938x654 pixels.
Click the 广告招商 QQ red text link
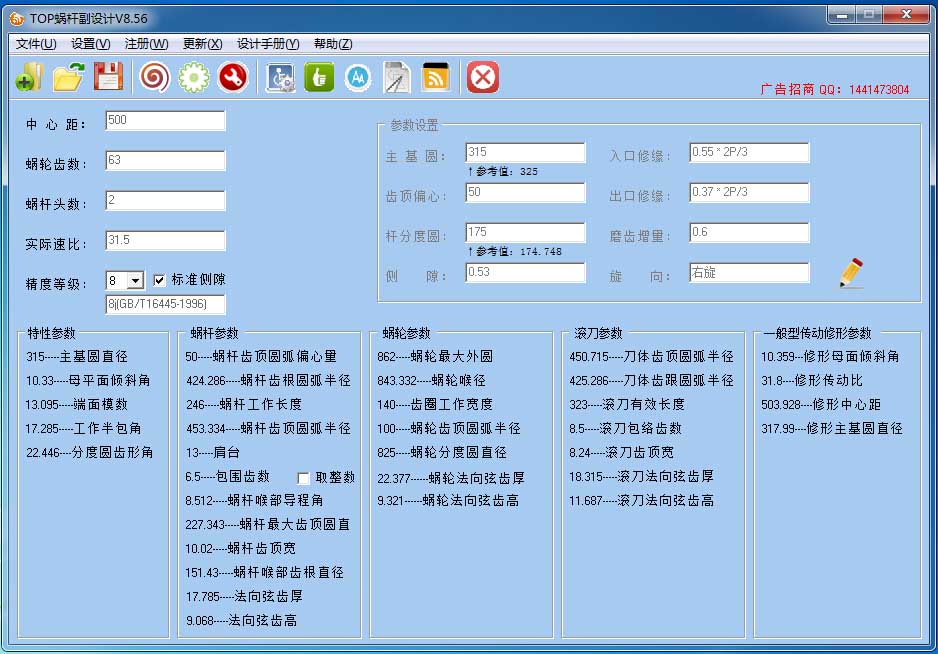(x=834, y=89)
